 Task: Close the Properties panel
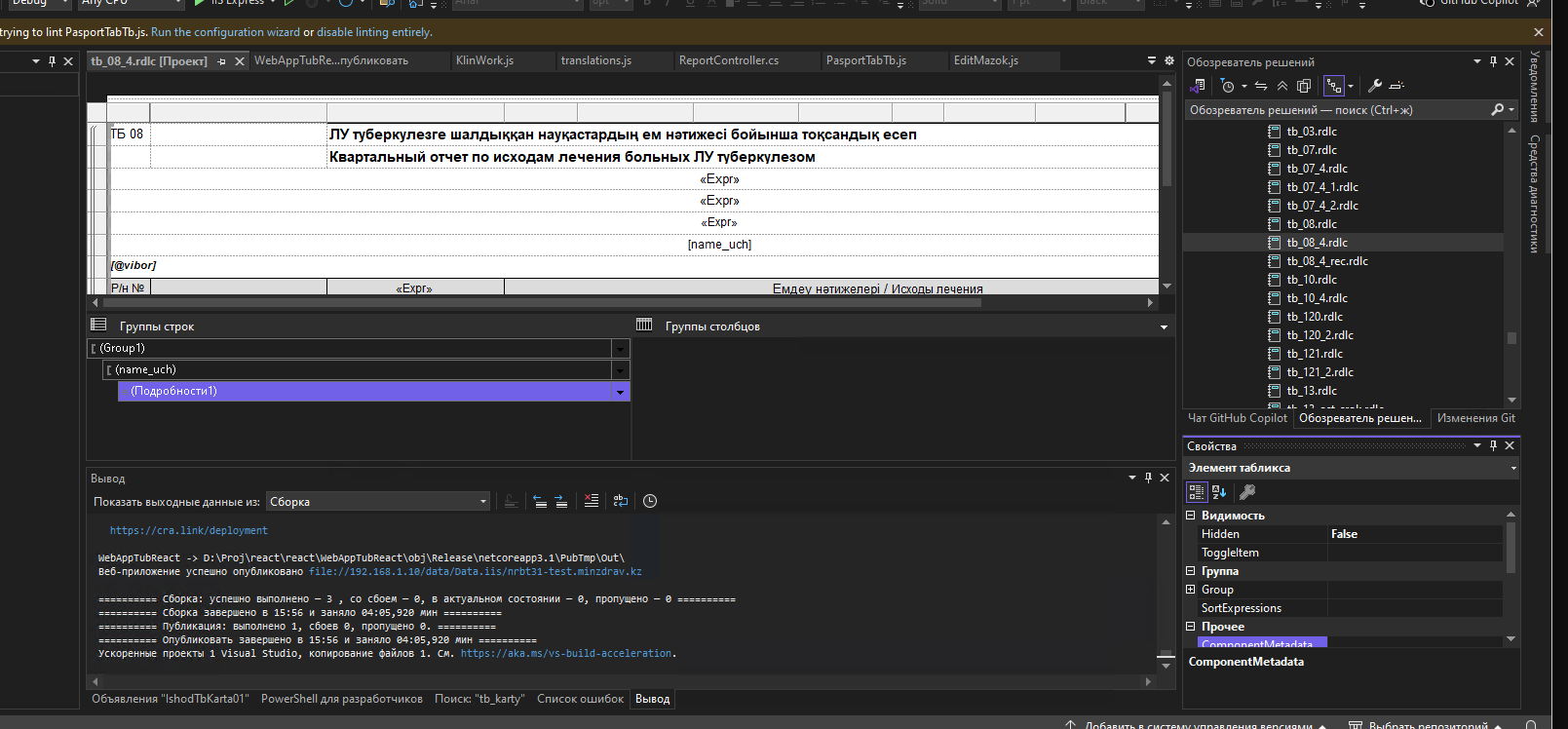pos(1510,445)
